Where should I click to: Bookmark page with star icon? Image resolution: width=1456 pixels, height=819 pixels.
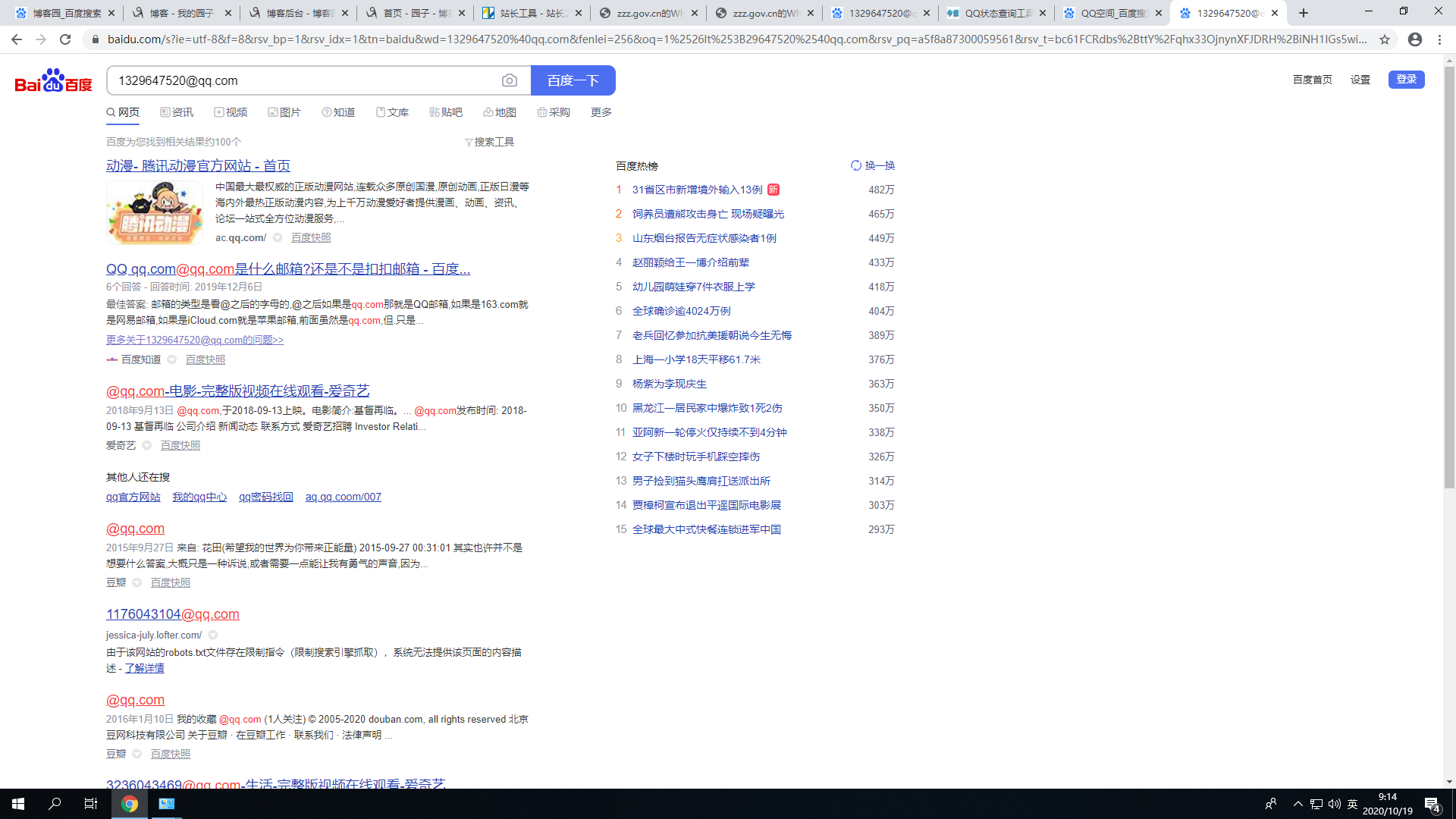1385,39
